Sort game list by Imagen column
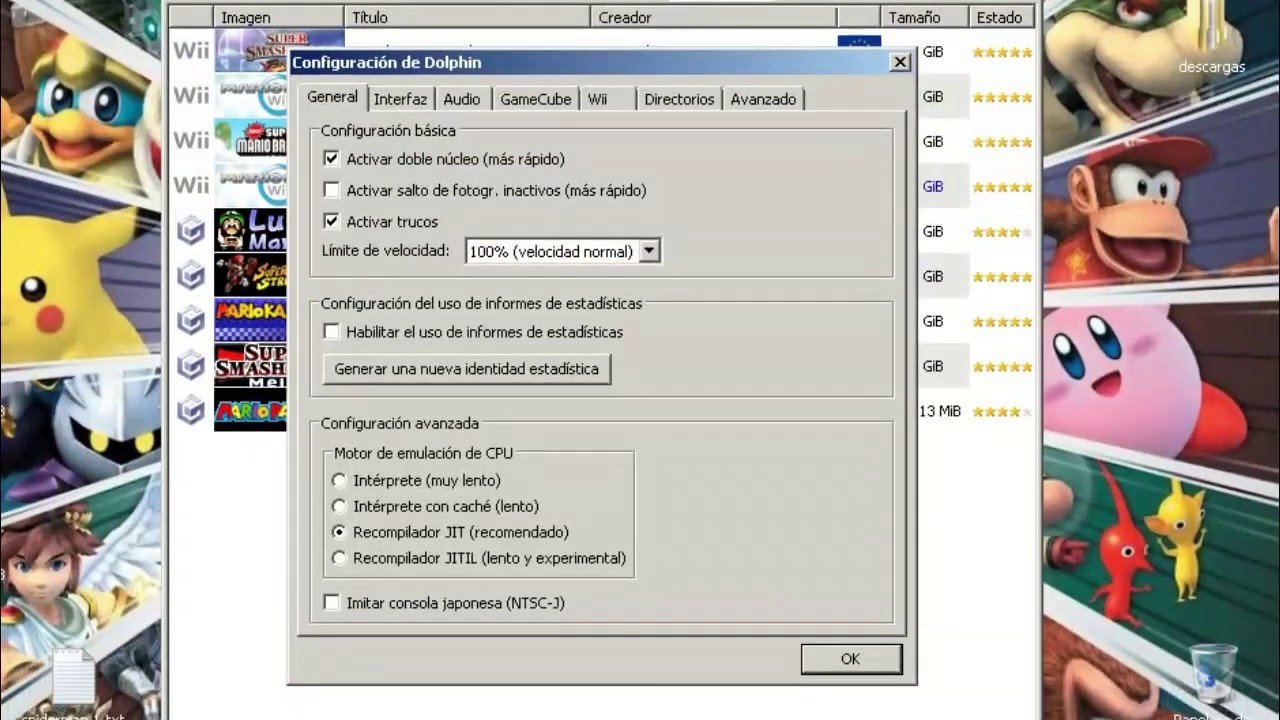The image size is (1280, 720). (279, 17)
